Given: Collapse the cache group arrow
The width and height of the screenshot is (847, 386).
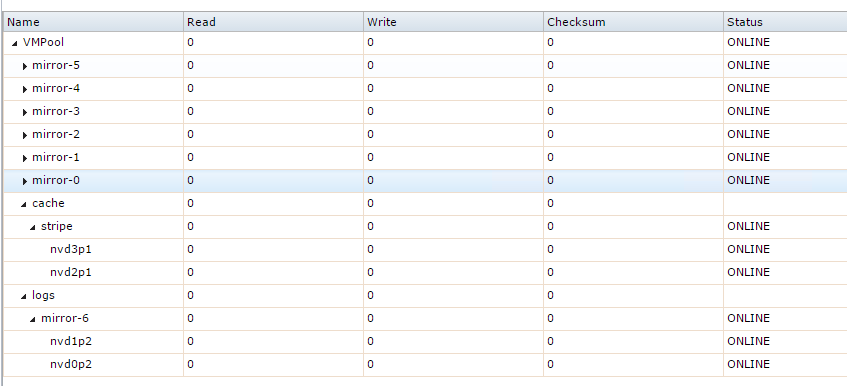Looking at the screenshot, I should click(x=24, y=204).
